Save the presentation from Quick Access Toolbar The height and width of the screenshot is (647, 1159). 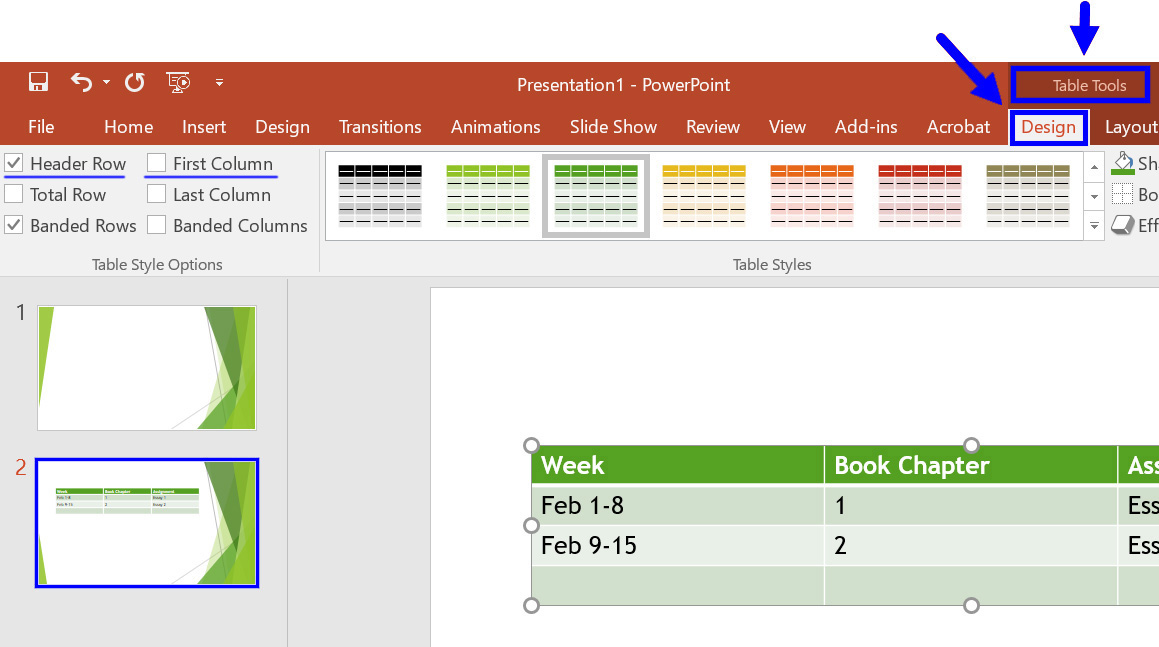(x=39, y=83)
